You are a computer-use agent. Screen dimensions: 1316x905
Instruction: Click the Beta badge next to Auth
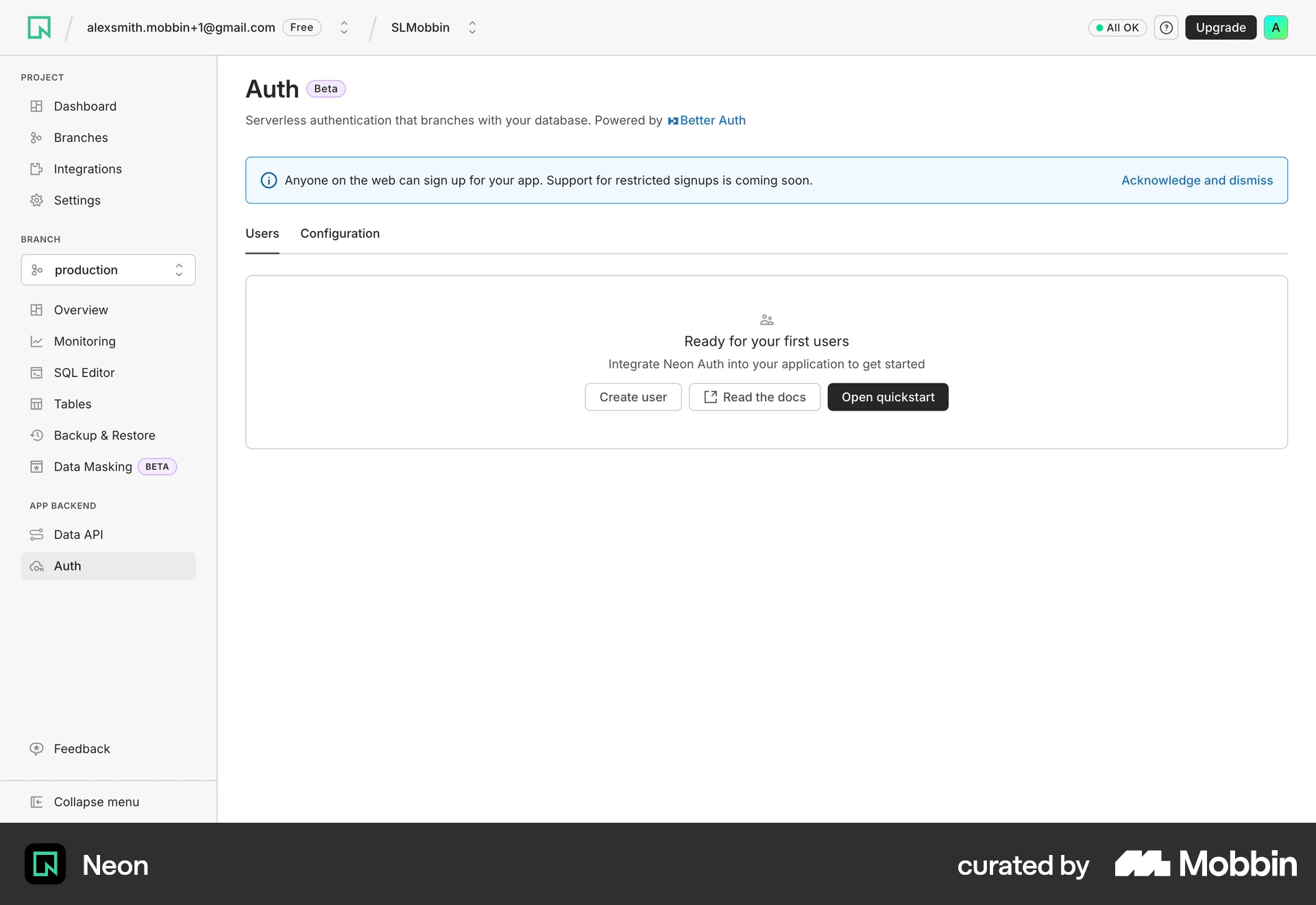pyautogui.click(x=326, y=89)
